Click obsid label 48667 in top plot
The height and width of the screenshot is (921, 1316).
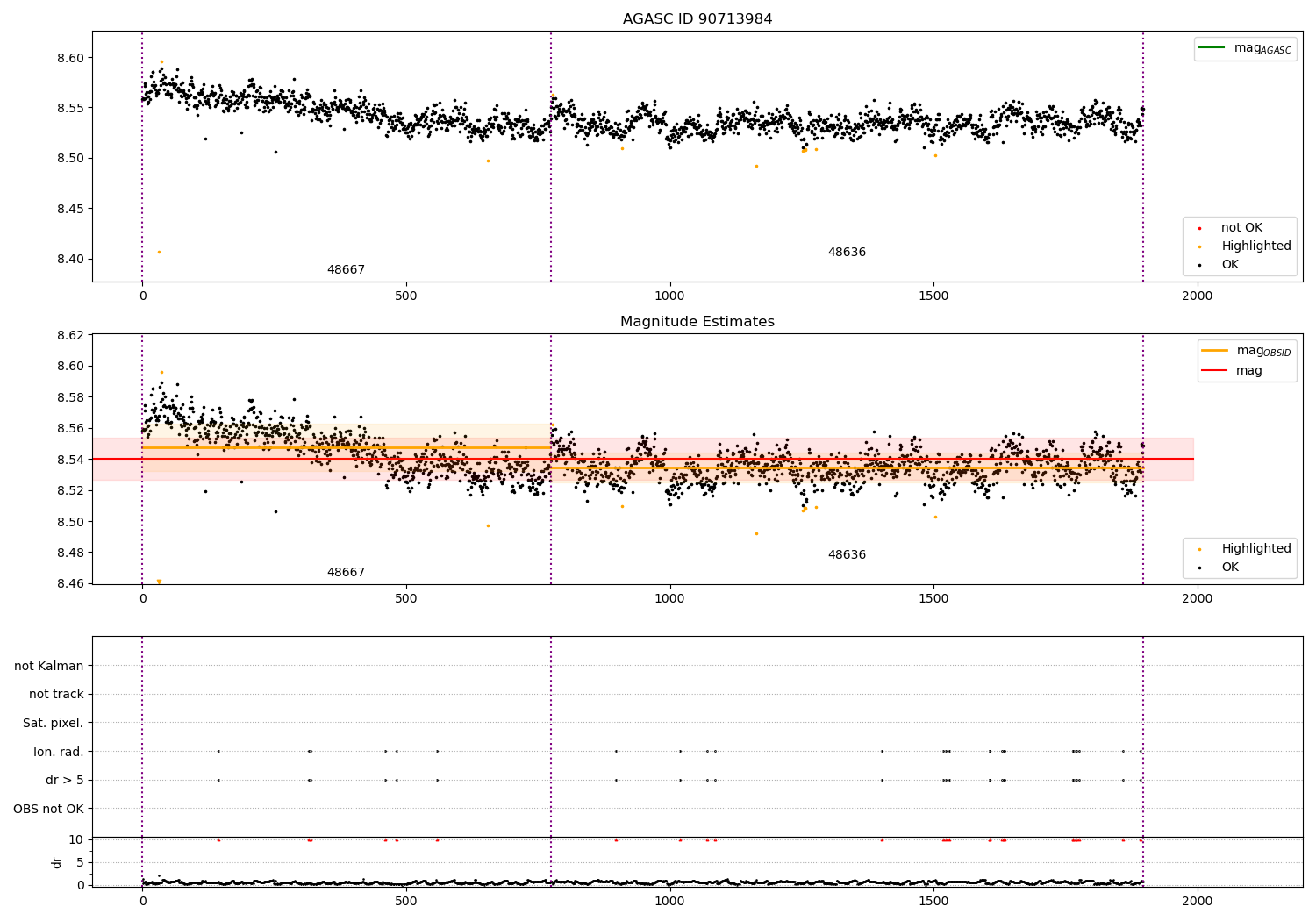tap(346, 270)
